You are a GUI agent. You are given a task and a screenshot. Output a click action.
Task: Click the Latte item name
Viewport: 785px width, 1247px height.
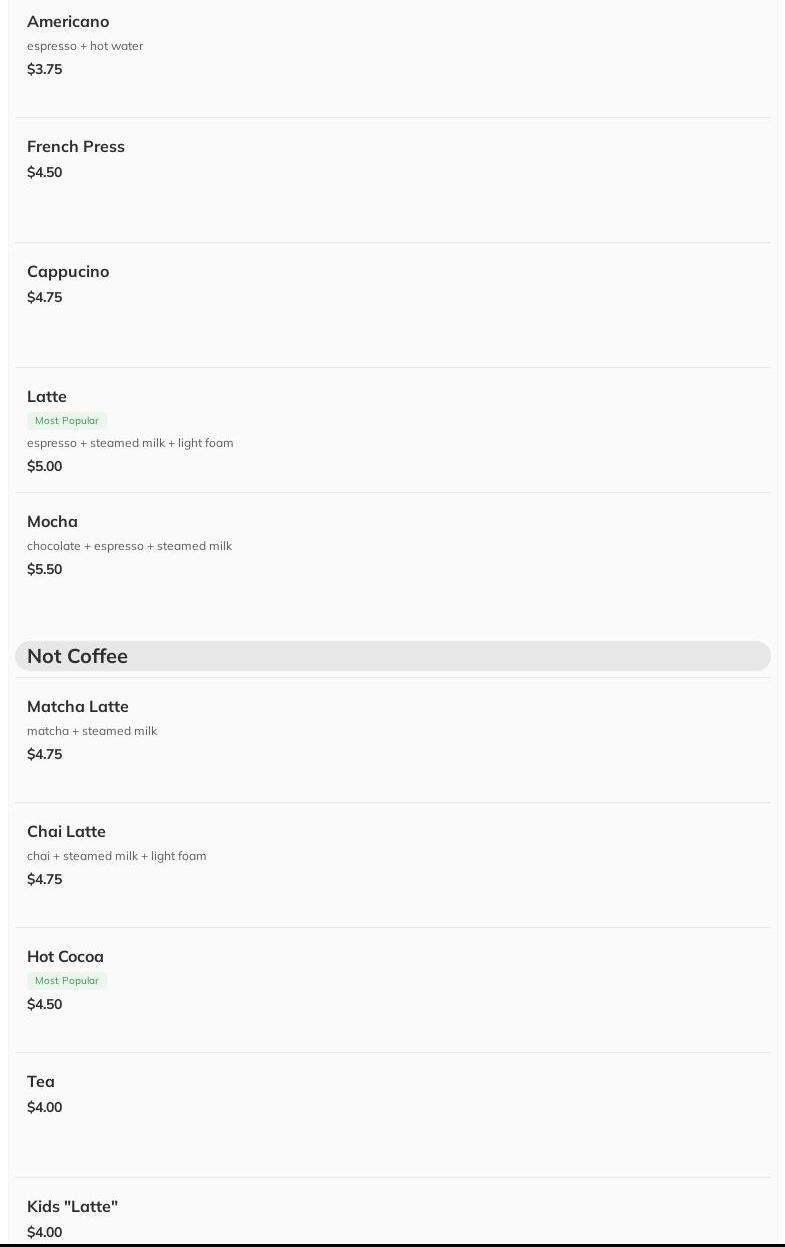[47, 397]
